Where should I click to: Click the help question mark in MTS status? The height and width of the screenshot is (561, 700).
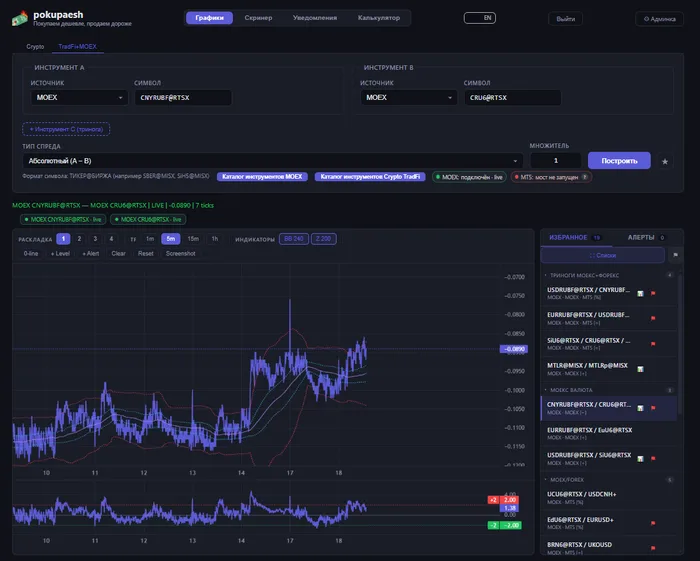[x=584, y=177]
